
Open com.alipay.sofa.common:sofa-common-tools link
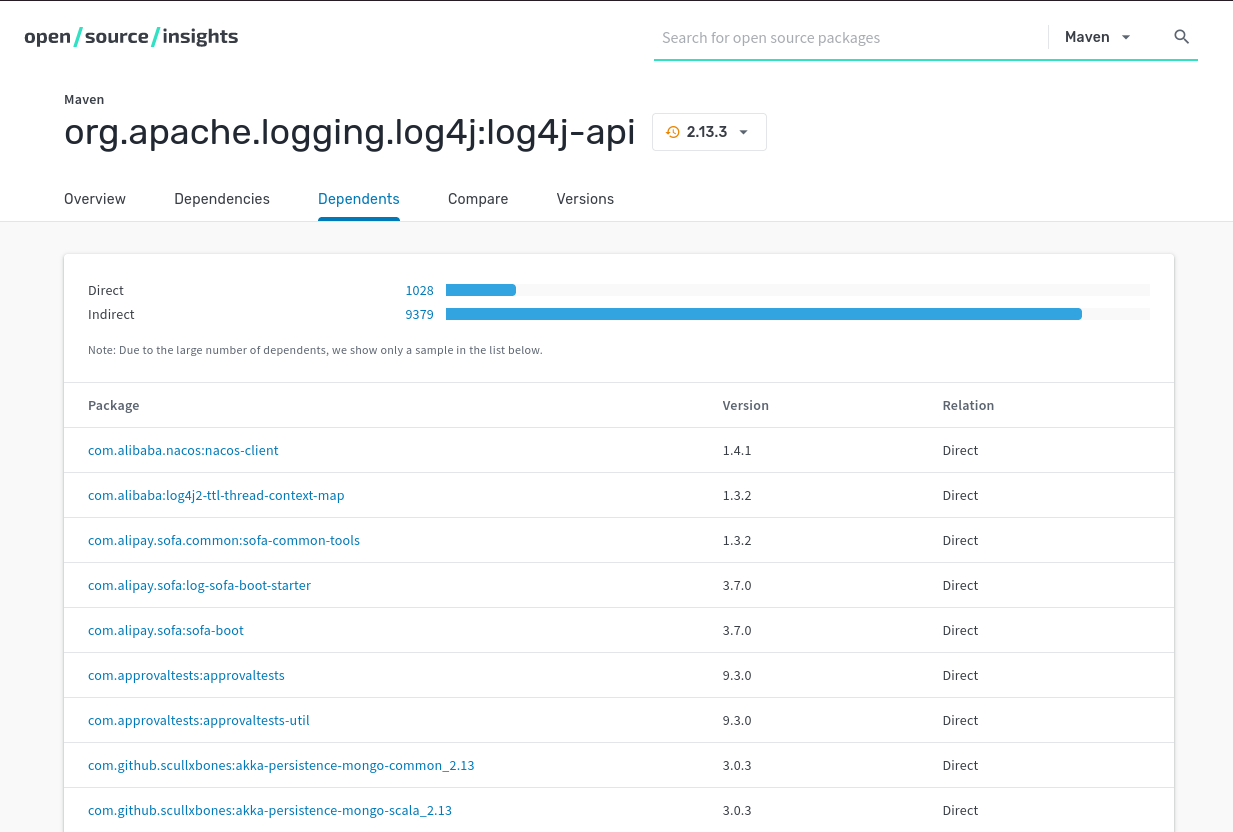(224, 540)
